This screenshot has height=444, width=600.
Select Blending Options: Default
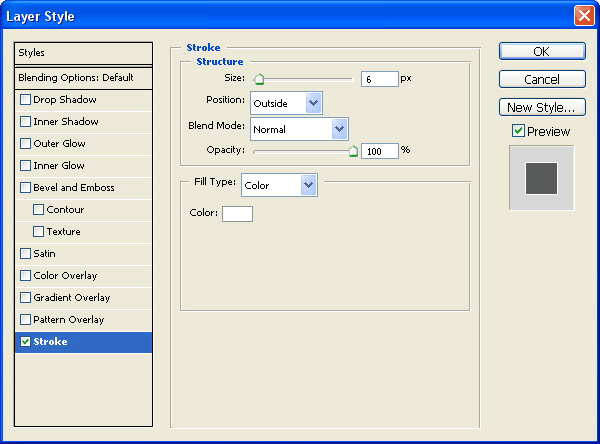[83, 77]
